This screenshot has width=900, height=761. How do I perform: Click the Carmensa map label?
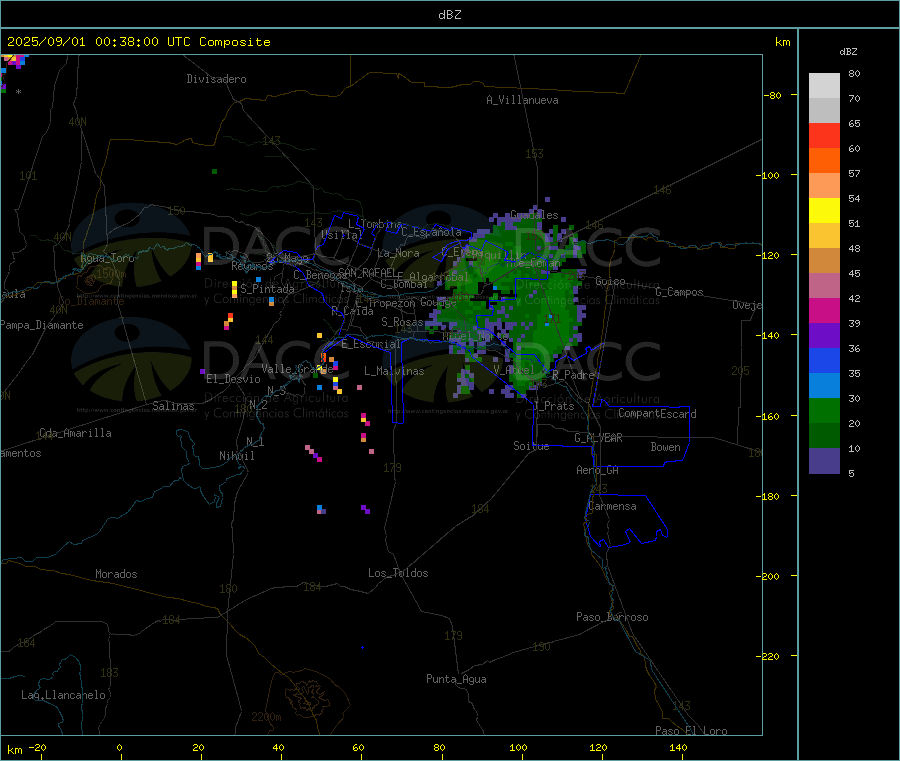[x=612, y=506]
